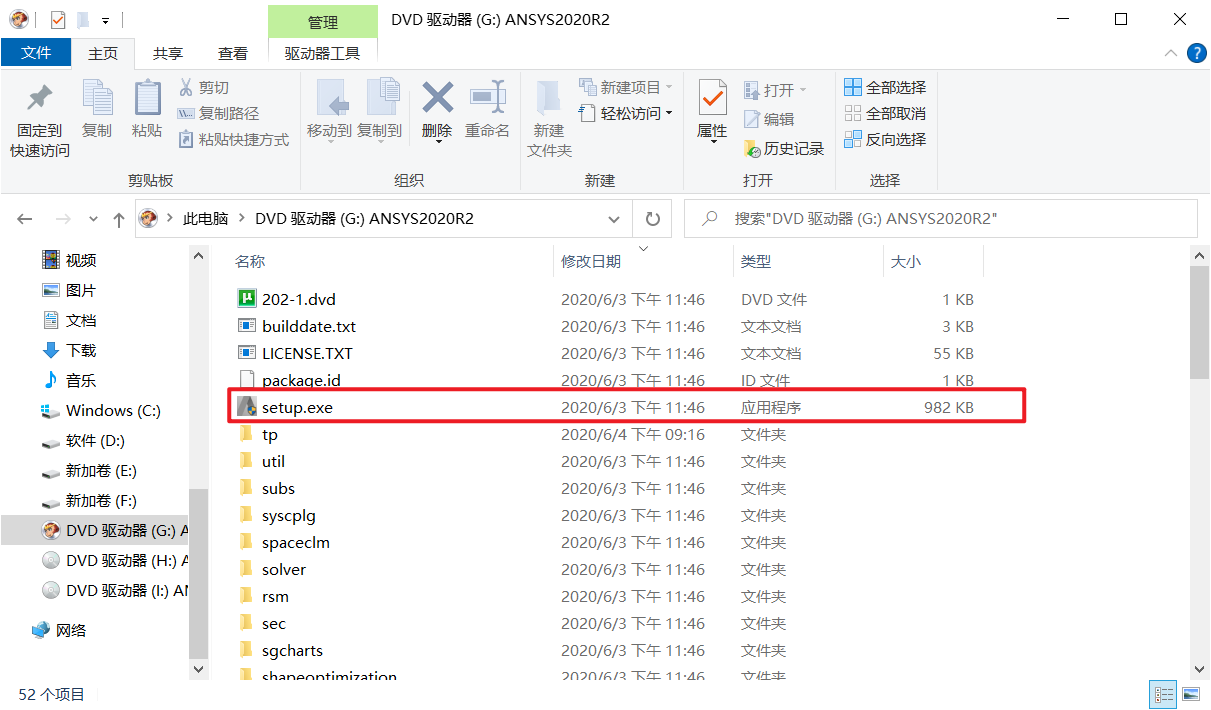Open the recent locations dropdown chevron

point(94,219)
